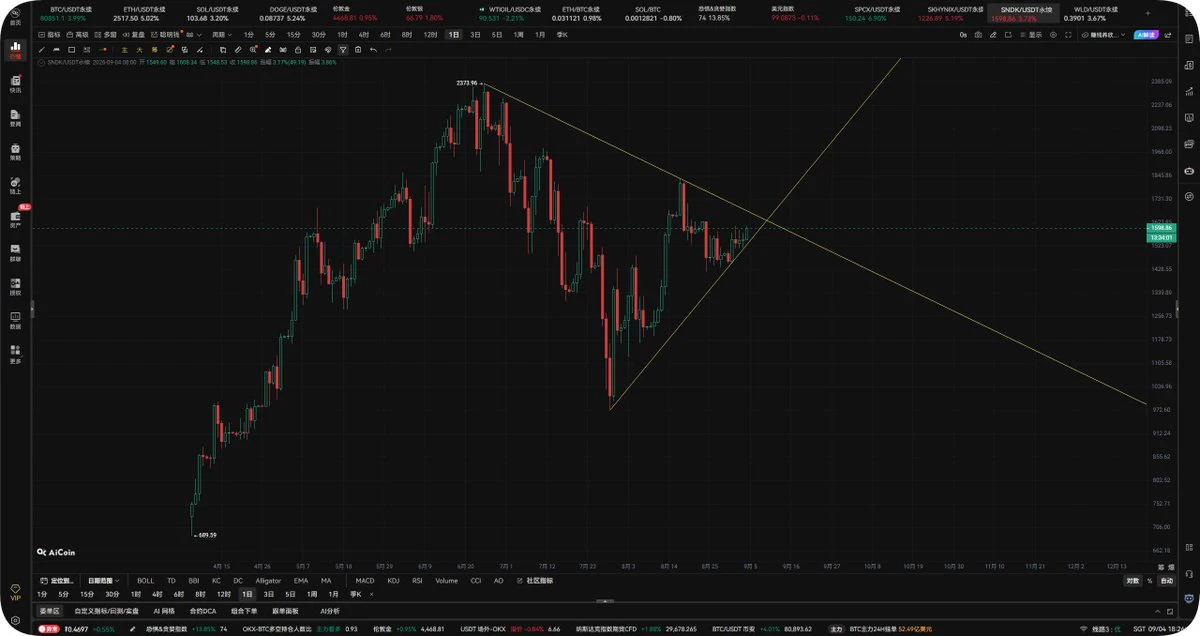
Task: Open the 周期 period dropdown
Action: pos(222,35)
